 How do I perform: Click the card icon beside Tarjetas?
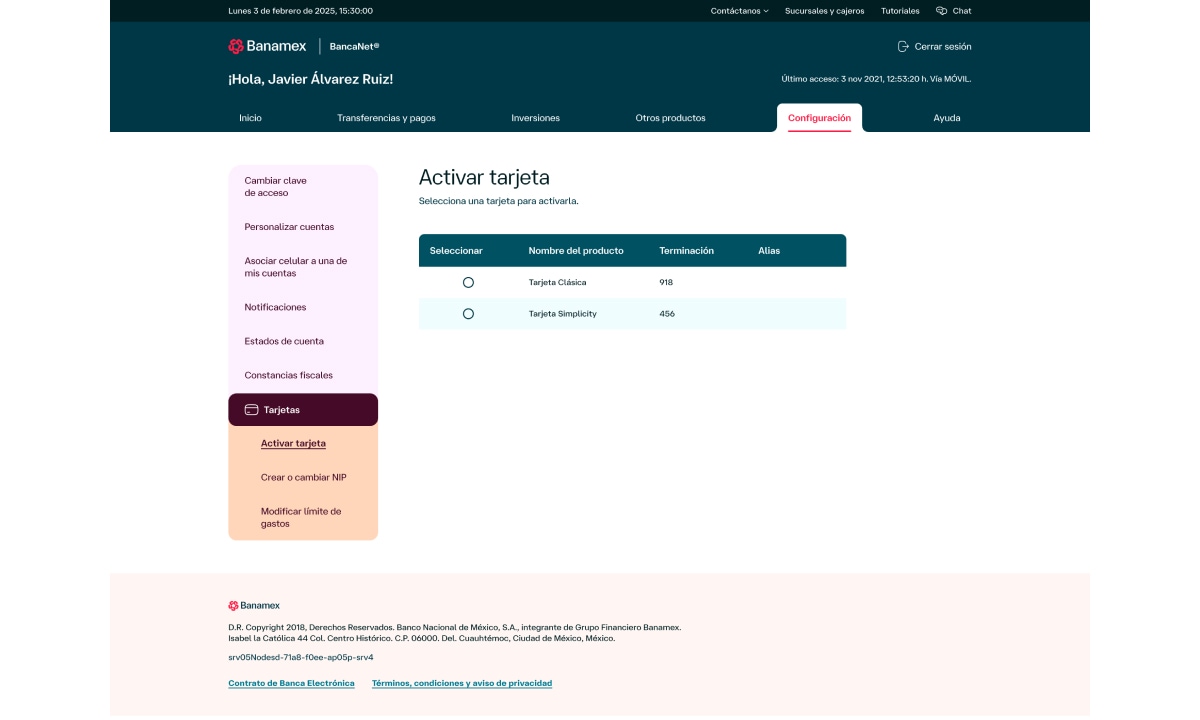[x=251, y=410]
